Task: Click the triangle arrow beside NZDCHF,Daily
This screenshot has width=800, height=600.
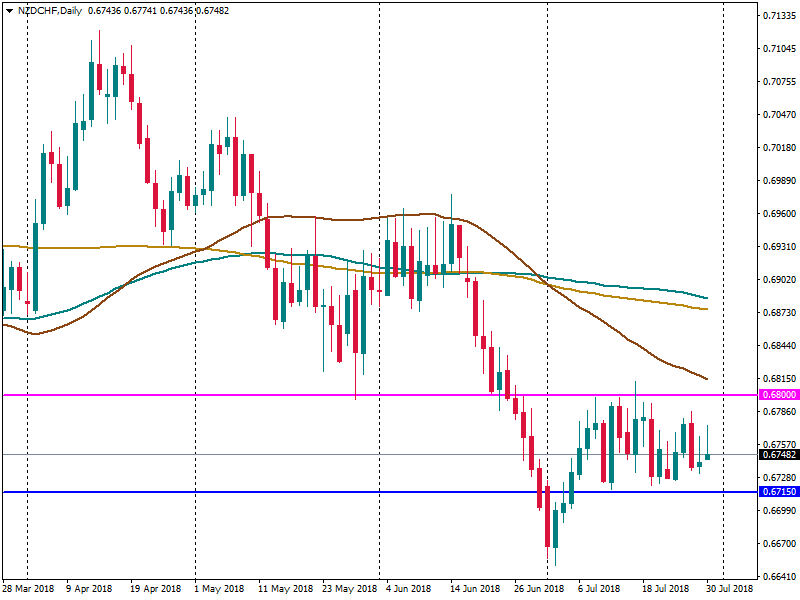Action: [9, 11]
